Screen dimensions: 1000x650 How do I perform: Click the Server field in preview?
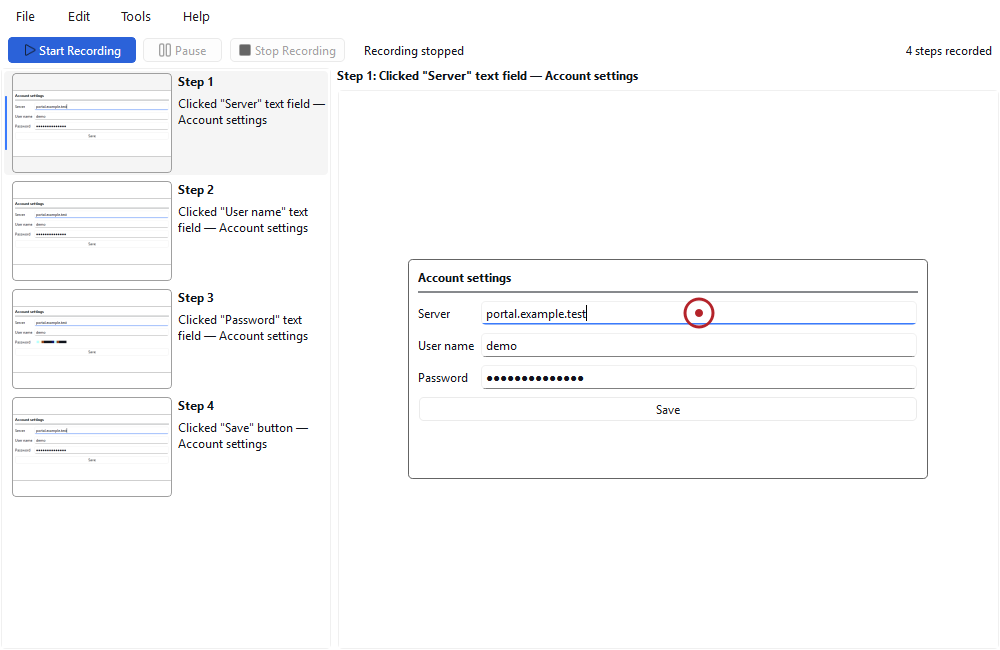(x=698, y=313)
